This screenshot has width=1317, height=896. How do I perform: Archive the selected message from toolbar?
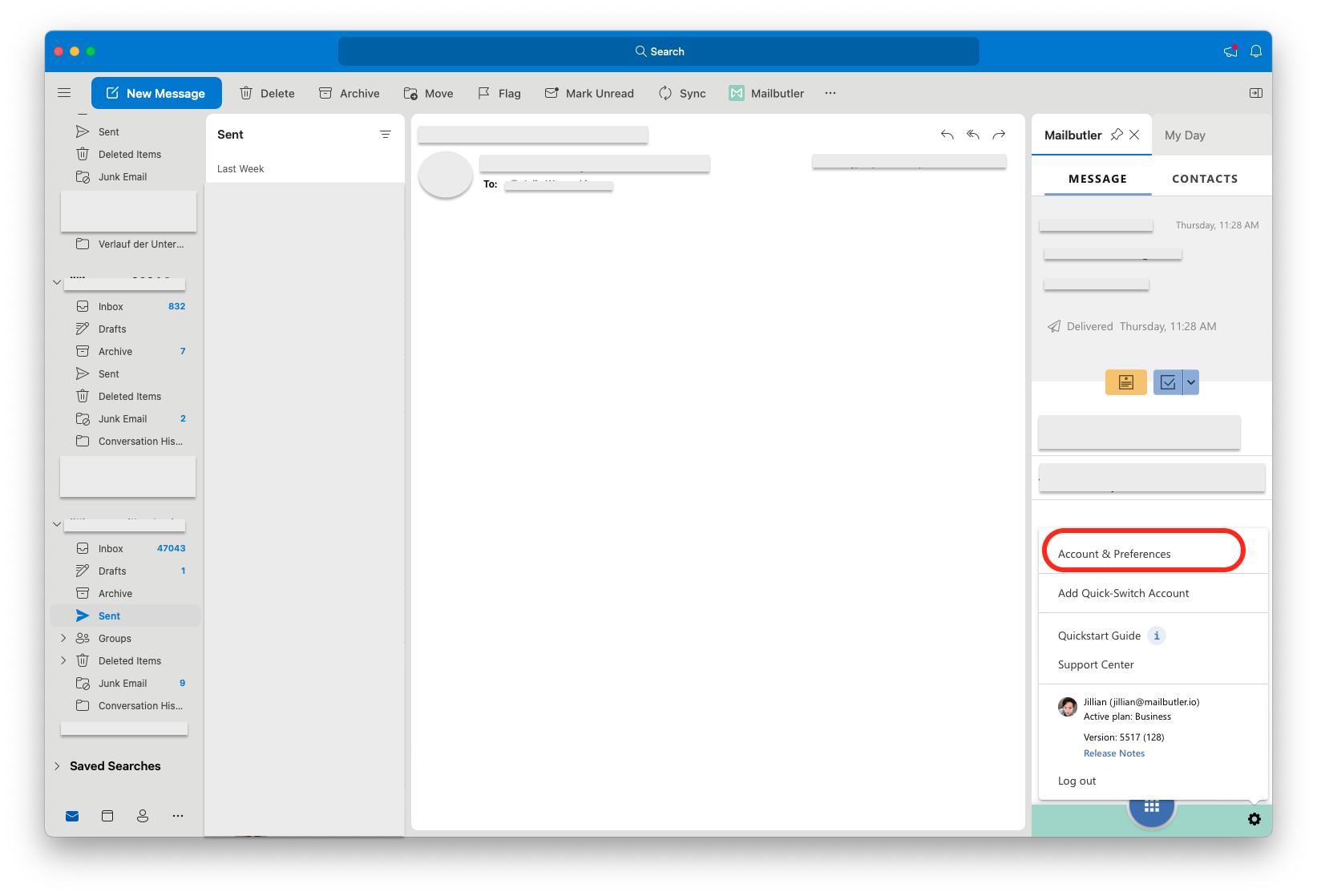349,93
